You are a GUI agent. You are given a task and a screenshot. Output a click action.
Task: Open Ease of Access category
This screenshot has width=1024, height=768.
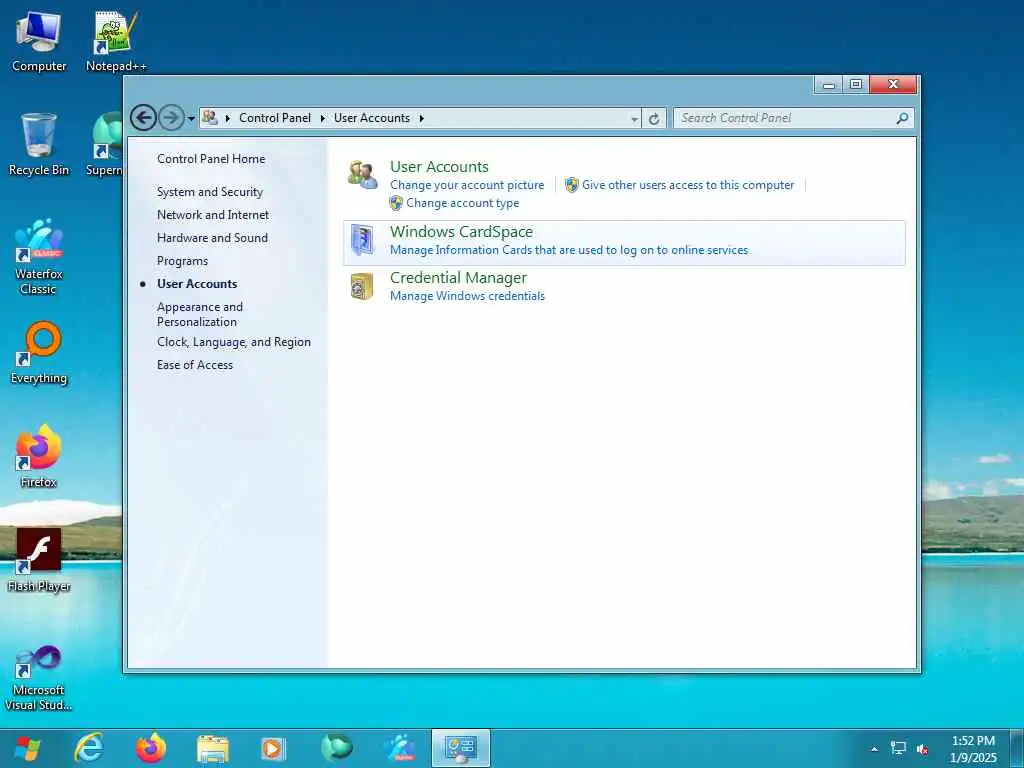coord(195,365)
